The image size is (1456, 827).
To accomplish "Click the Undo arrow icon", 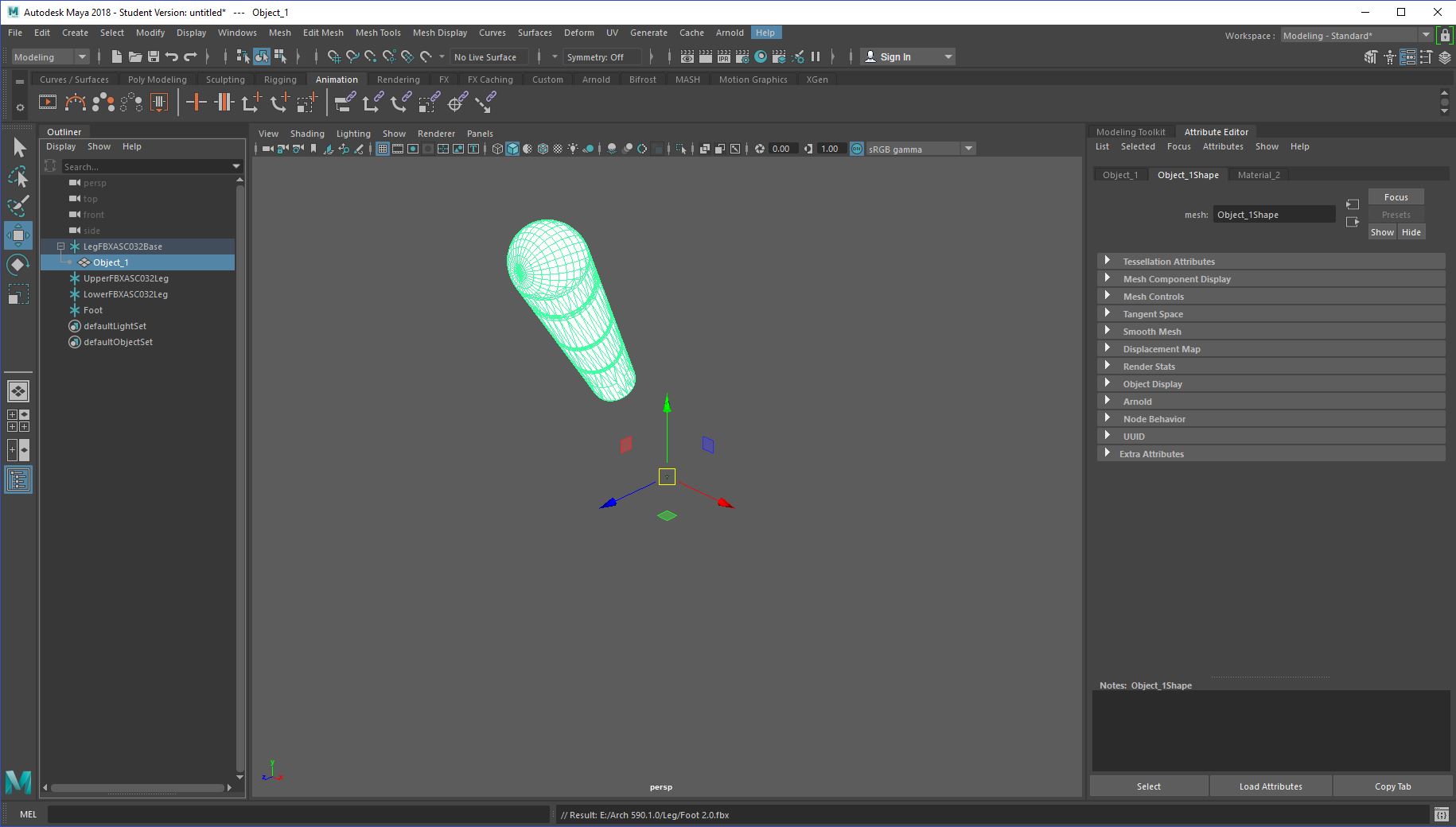I will pyautogui.click(x=172, y=56).
